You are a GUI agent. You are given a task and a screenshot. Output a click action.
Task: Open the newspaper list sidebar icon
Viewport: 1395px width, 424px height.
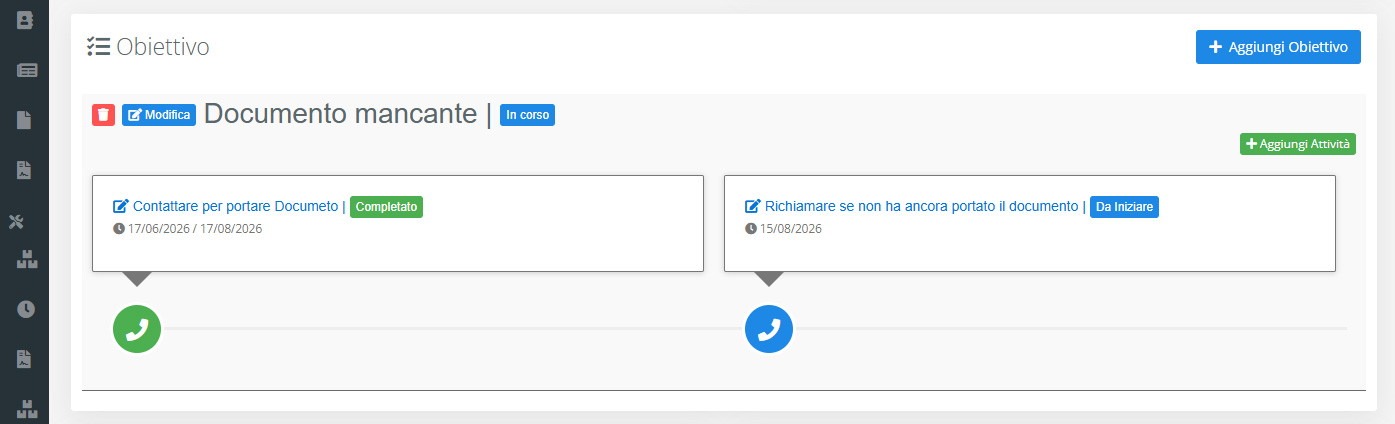coord(26,70)
